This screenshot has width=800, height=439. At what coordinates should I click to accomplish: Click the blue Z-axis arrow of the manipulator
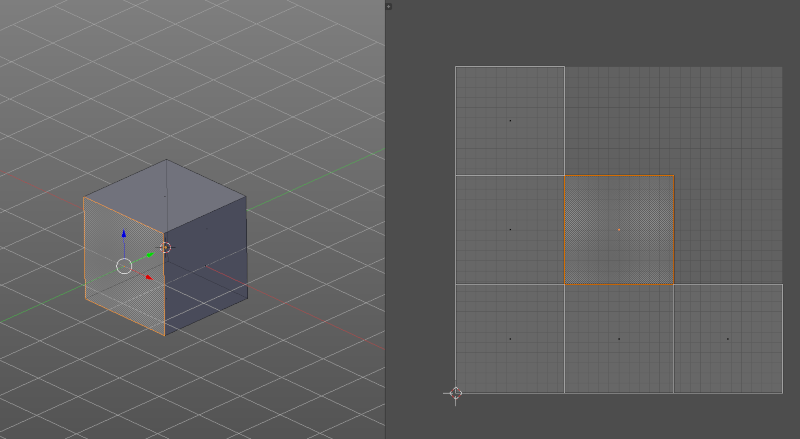(x=123, y=235)
